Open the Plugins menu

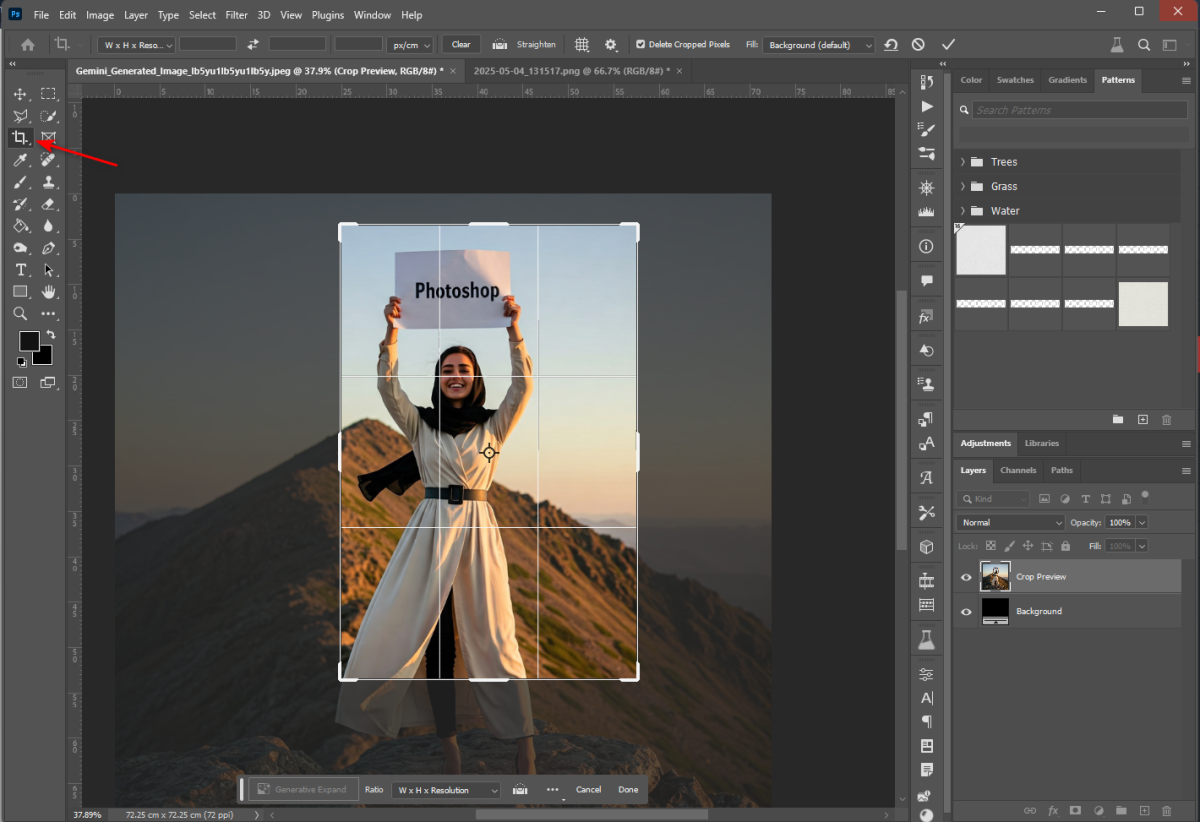pos(327,15)
